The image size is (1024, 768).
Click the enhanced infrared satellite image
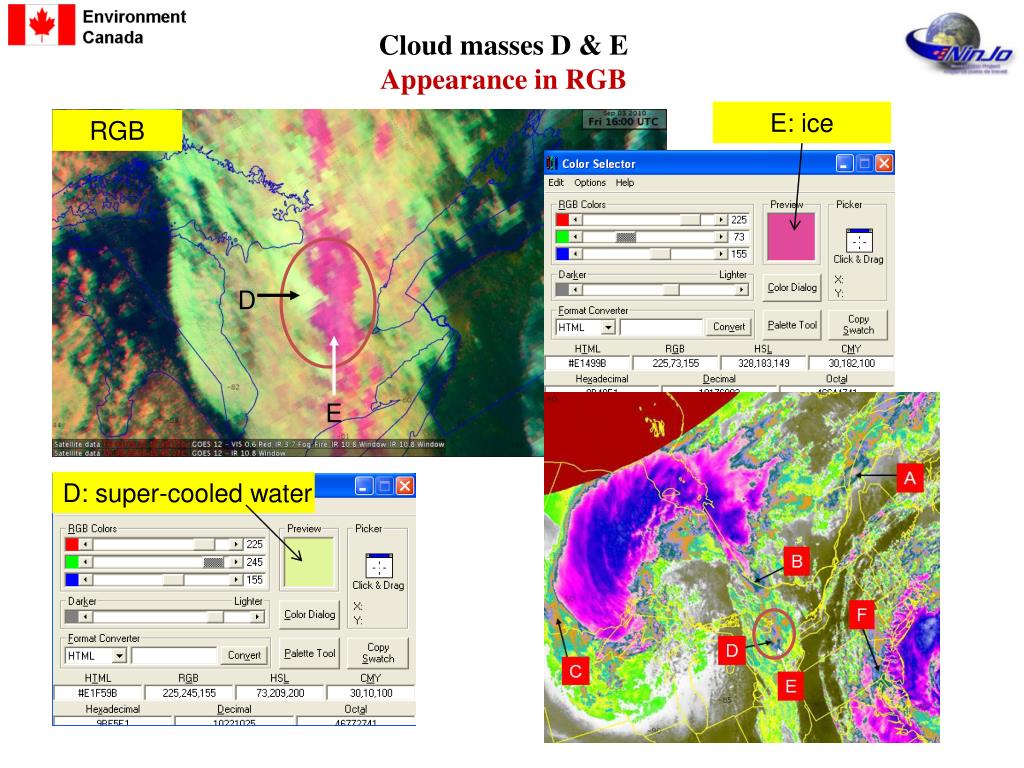pyautogui.click(x=742, y=567)
